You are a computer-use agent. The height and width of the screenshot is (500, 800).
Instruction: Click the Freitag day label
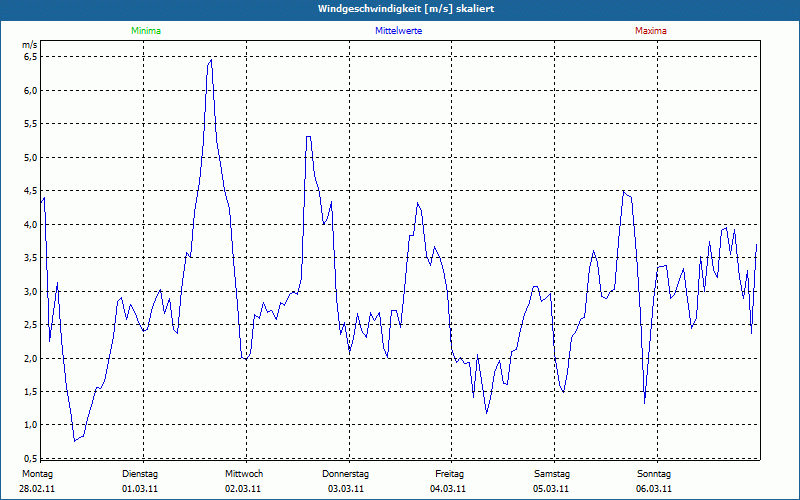coord(449,474)
